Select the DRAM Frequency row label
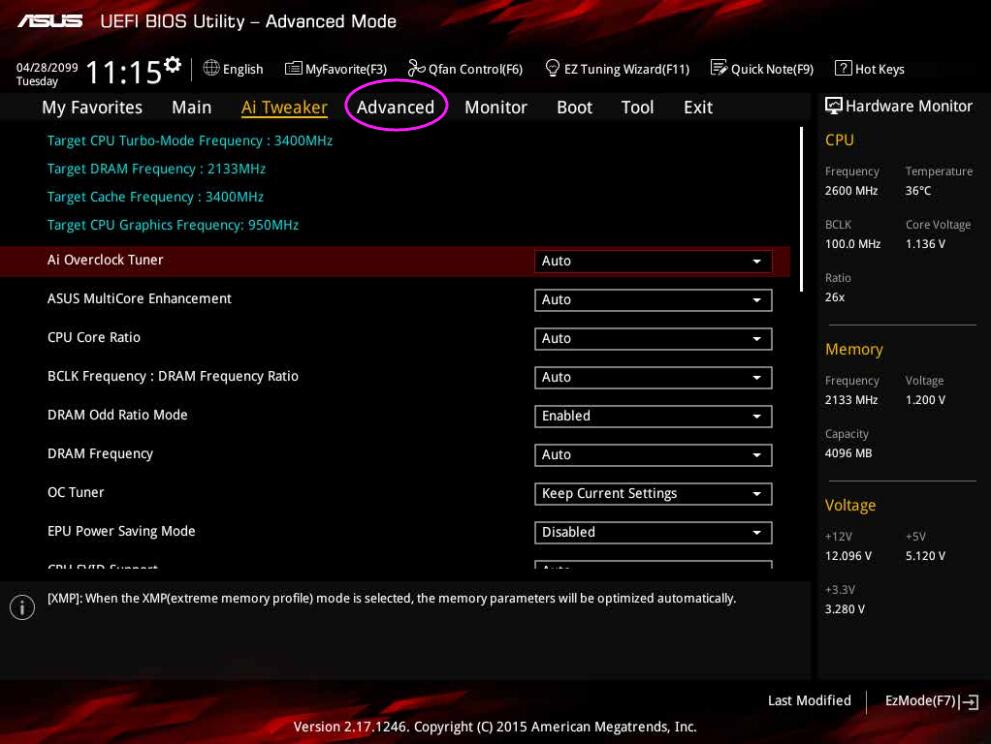This screenshot has height=744, width=991. coord(100,454)
